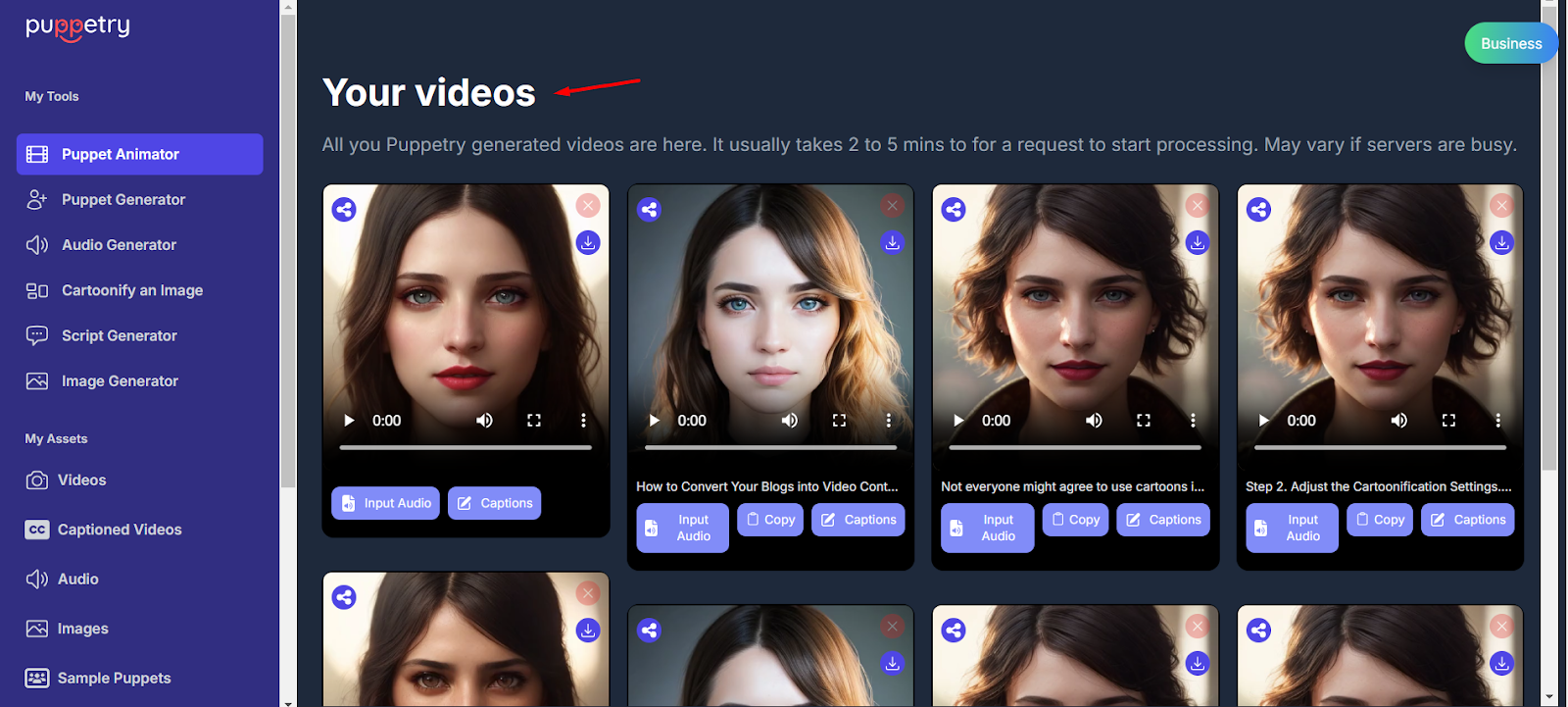Mute the 'Not everyone might agree' video
1568x707 pixels.
click(1094, 421)
